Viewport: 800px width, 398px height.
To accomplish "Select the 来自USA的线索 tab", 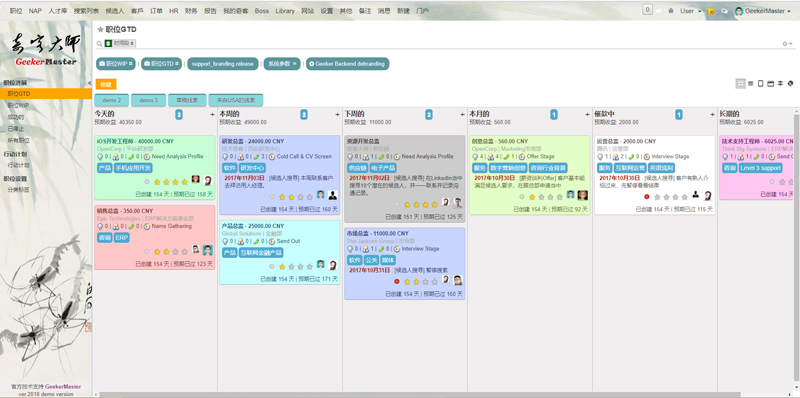I will [x=236, y=100].
